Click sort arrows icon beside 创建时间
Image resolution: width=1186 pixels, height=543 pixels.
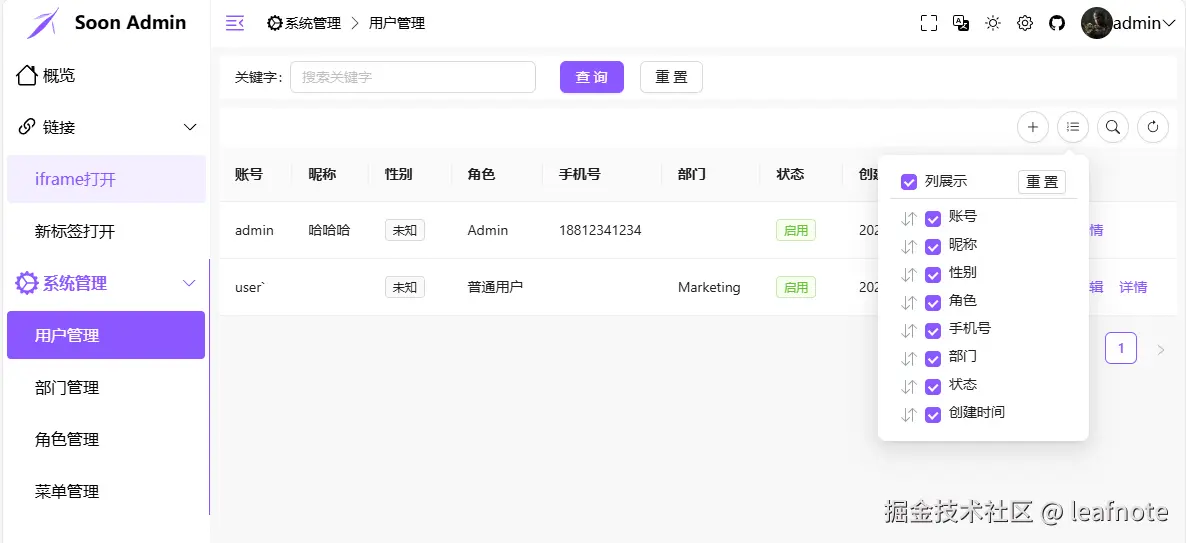tap(908, 414)
